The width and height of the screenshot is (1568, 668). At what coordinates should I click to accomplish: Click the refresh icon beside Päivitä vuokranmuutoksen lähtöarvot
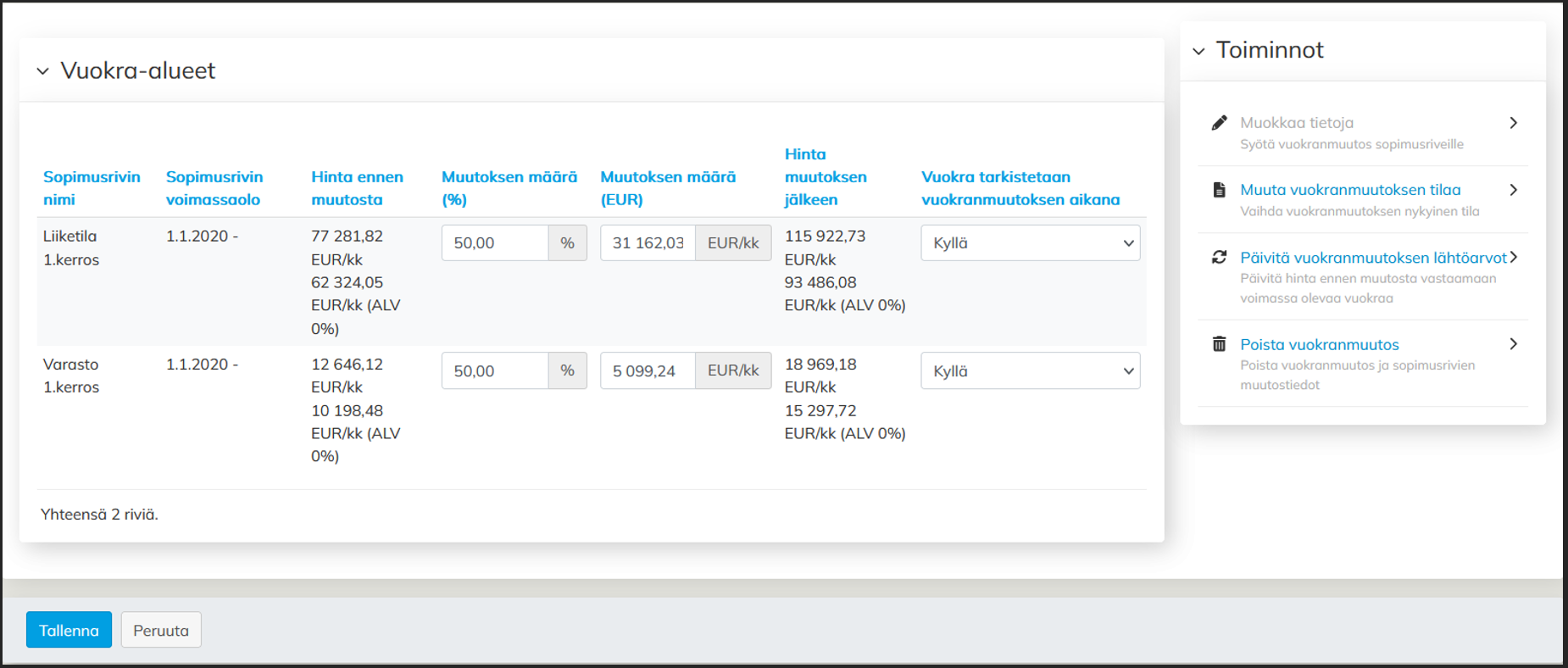(x=1219, y=257)
